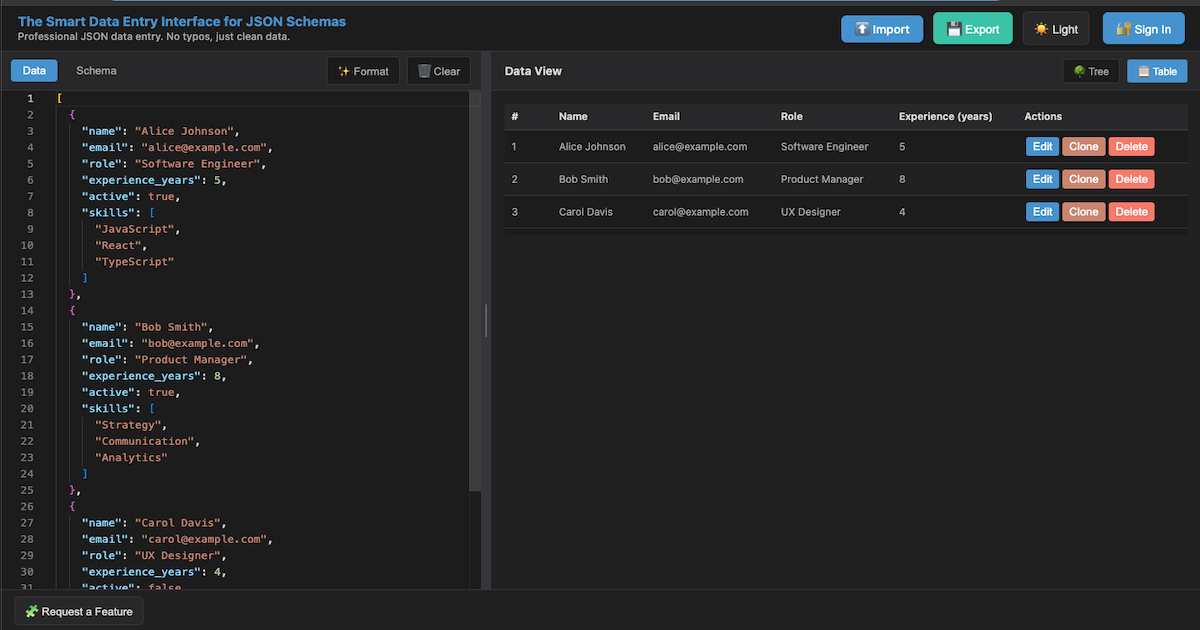The height and width of the screenshot is (630, 1200).
Task: Click the panel divider handle
Action: click(486, 321)
